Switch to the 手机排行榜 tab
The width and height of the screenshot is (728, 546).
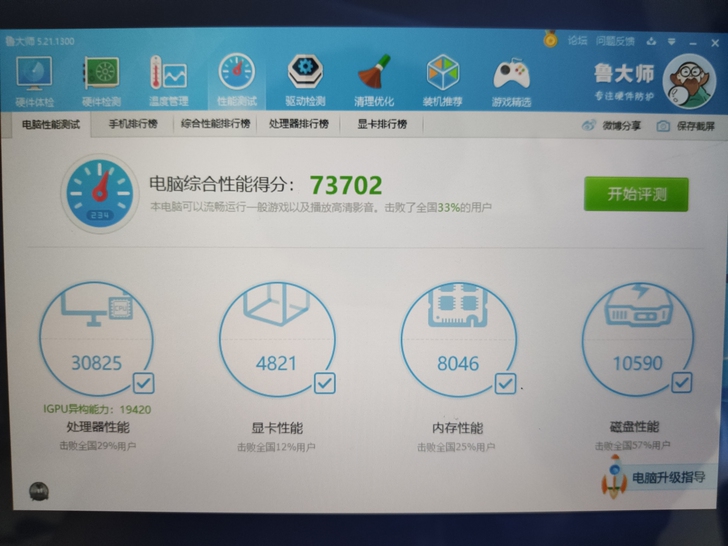133,125
